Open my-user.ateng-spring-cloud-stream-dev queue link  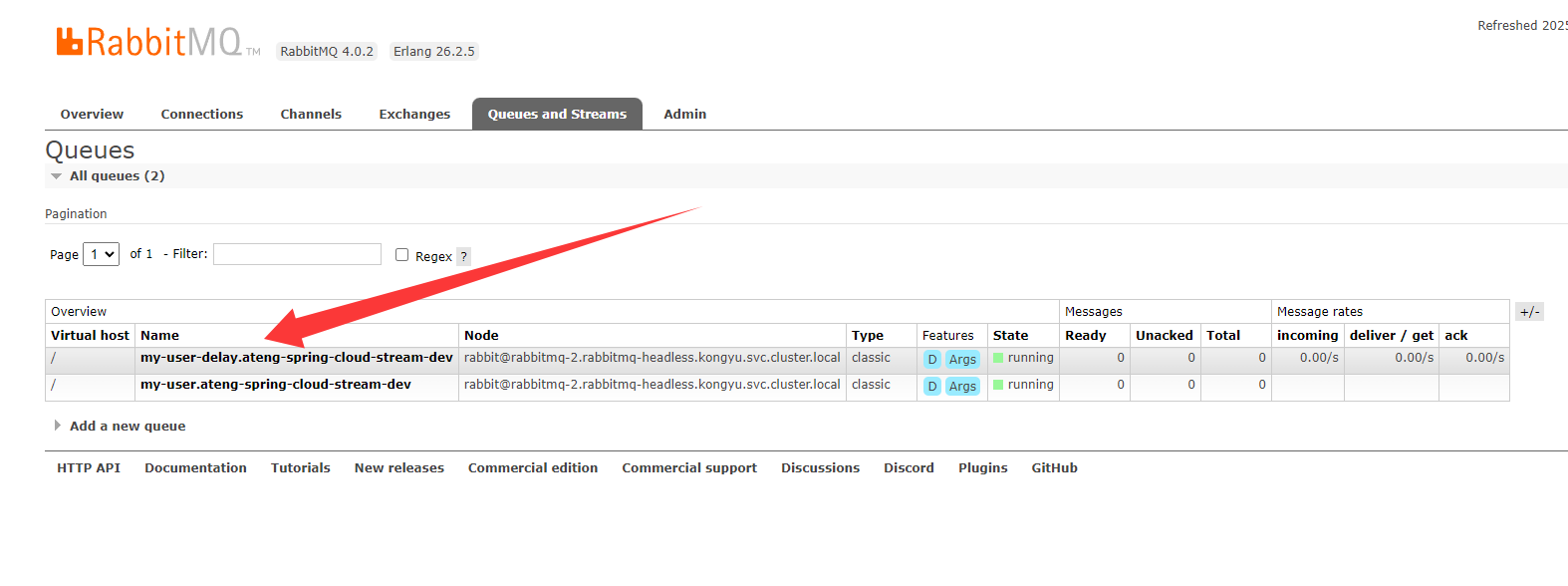[x=275, y=385]
